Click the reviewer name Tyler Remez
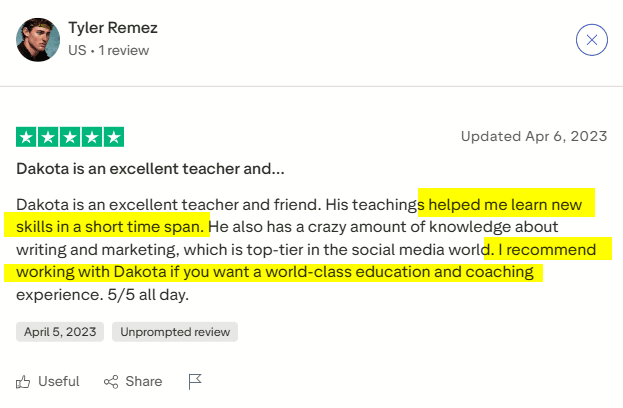The height and width of the screenshot is (408, 623). (112, 27)
